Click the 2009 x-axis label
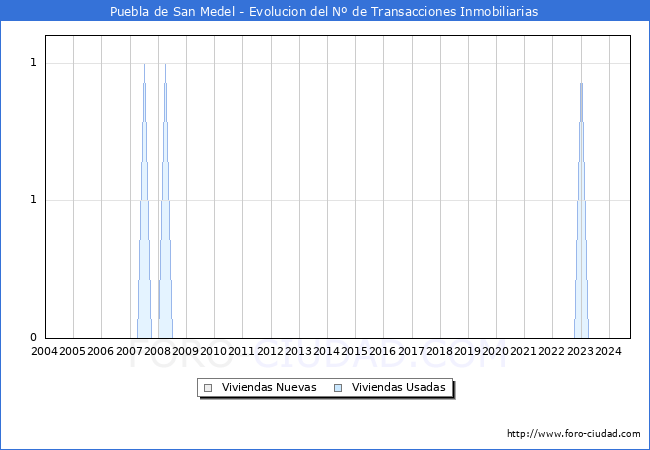Screen dimensions: 650x450 186,351
